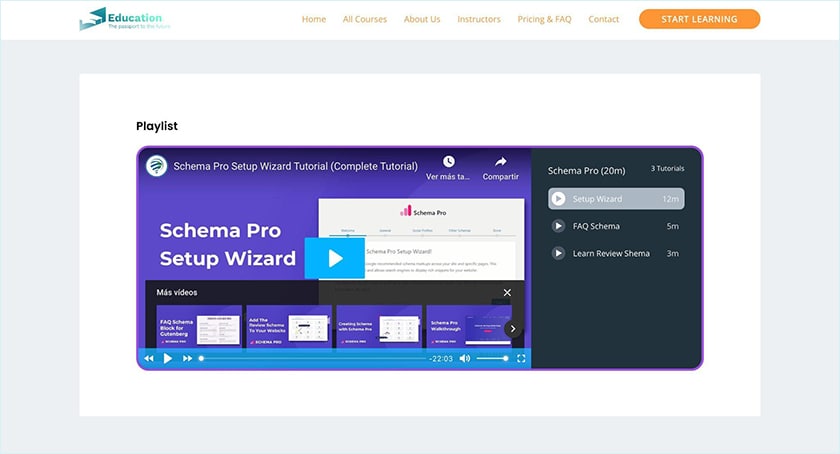This screenshot has width=840, height=454.
Task: Select Setup Wizard in the playlist
Action: (616, 199)
